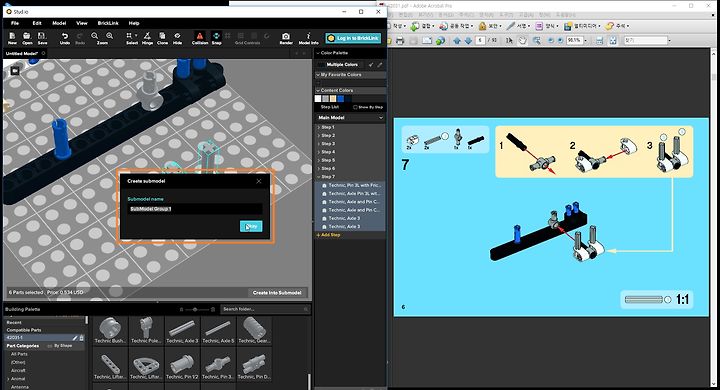This screenshot has width=720, height=390.
Task: Collapse the Color Palette panel
Action: pyautogui.click(x=318, y=53)
